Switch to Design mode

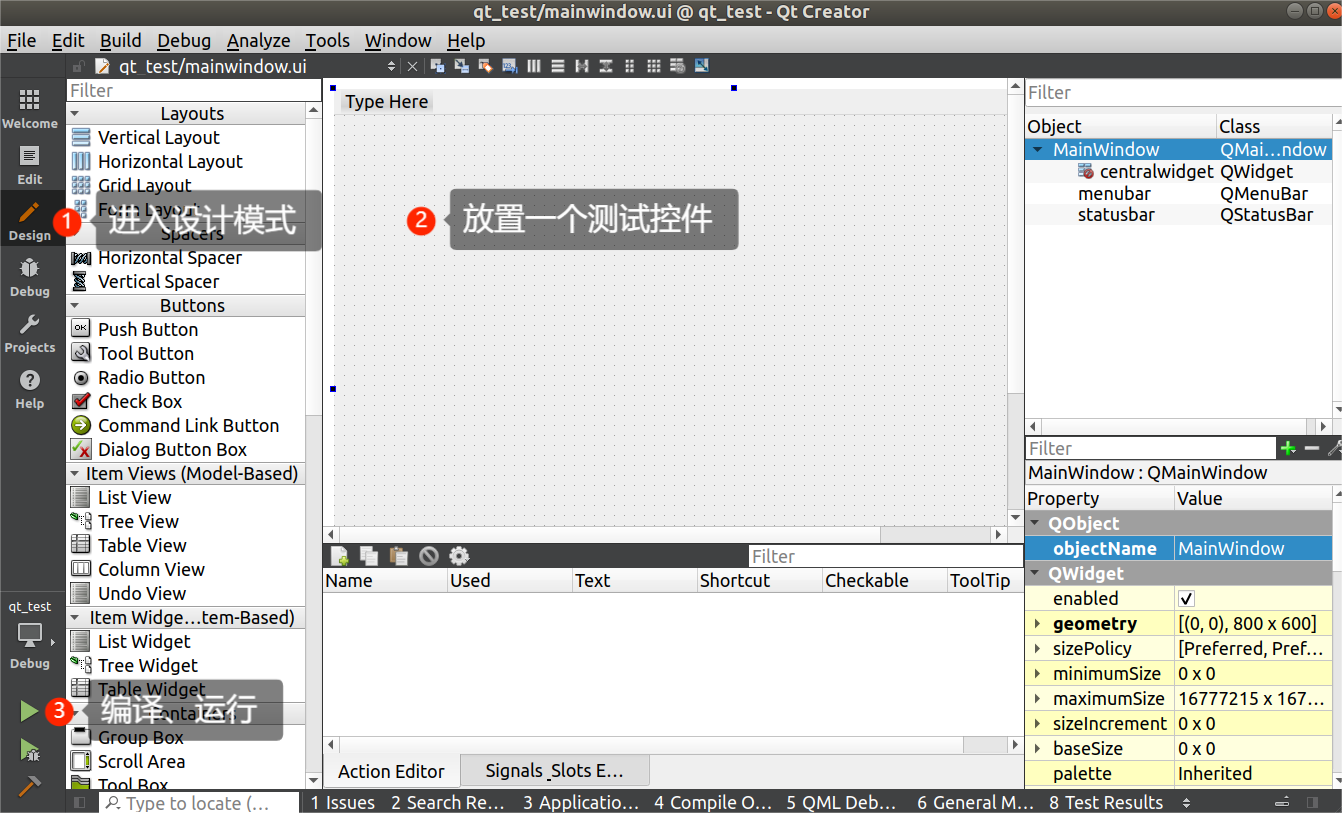(x=29, y=221)
